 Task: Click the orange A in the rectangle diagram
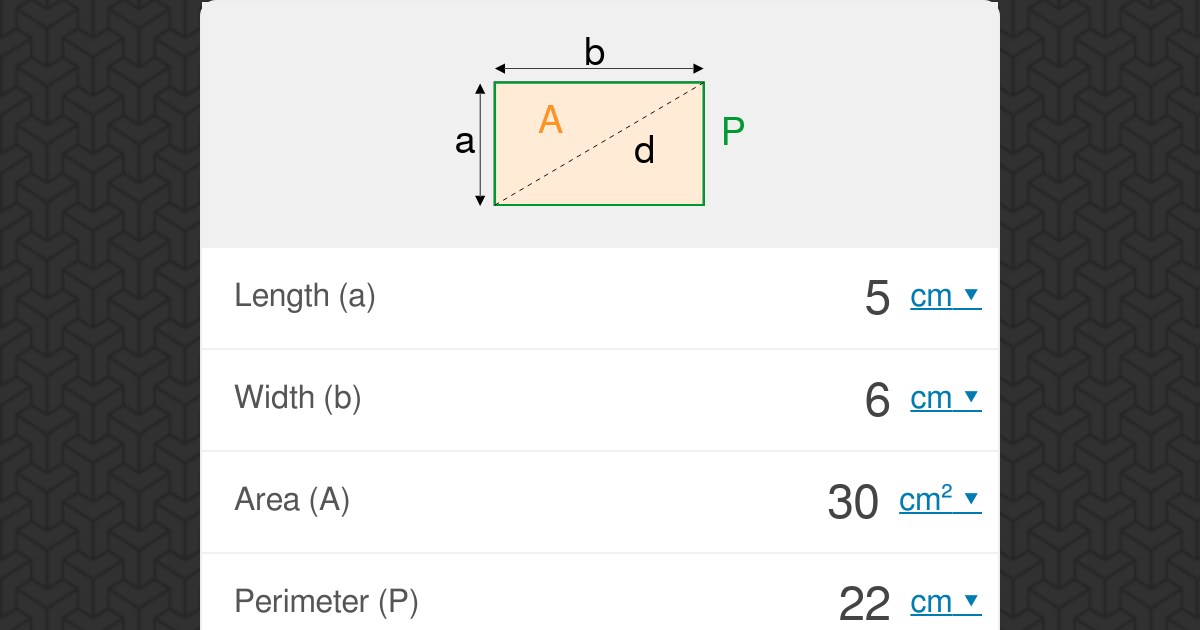[x=551, y=120]
